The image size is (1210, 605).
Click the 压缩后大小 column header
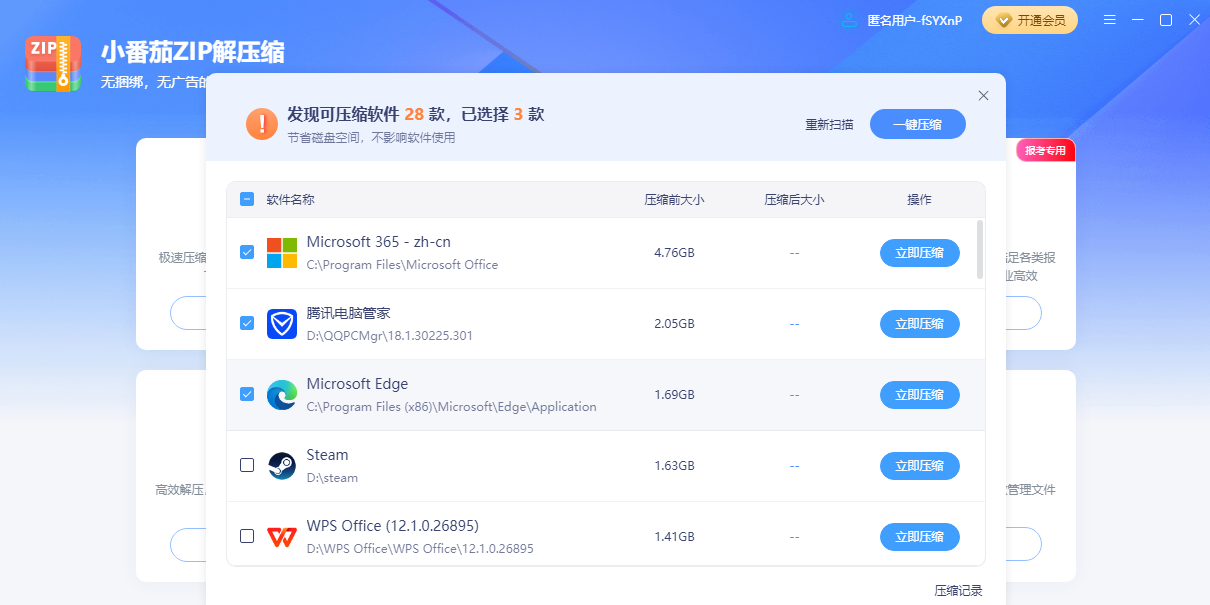click(794, 200)
